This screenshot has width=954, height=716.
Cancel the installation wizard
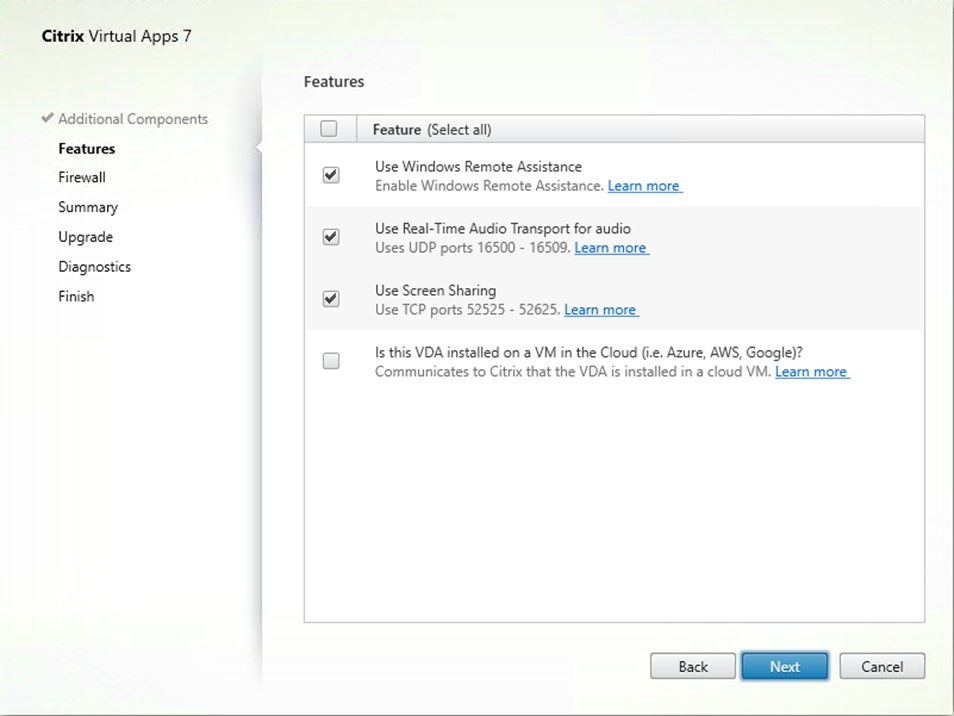click(x=882, y=667)
